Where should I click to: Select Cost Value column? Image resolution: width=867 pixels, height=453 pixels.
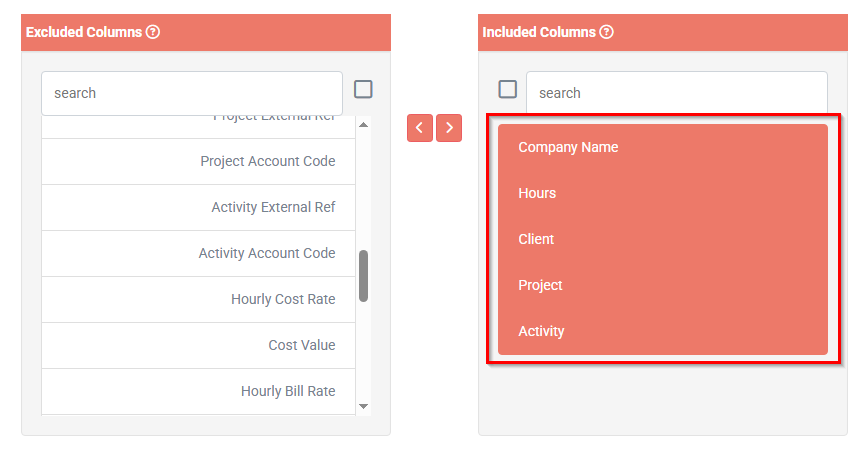pos(199,345)
